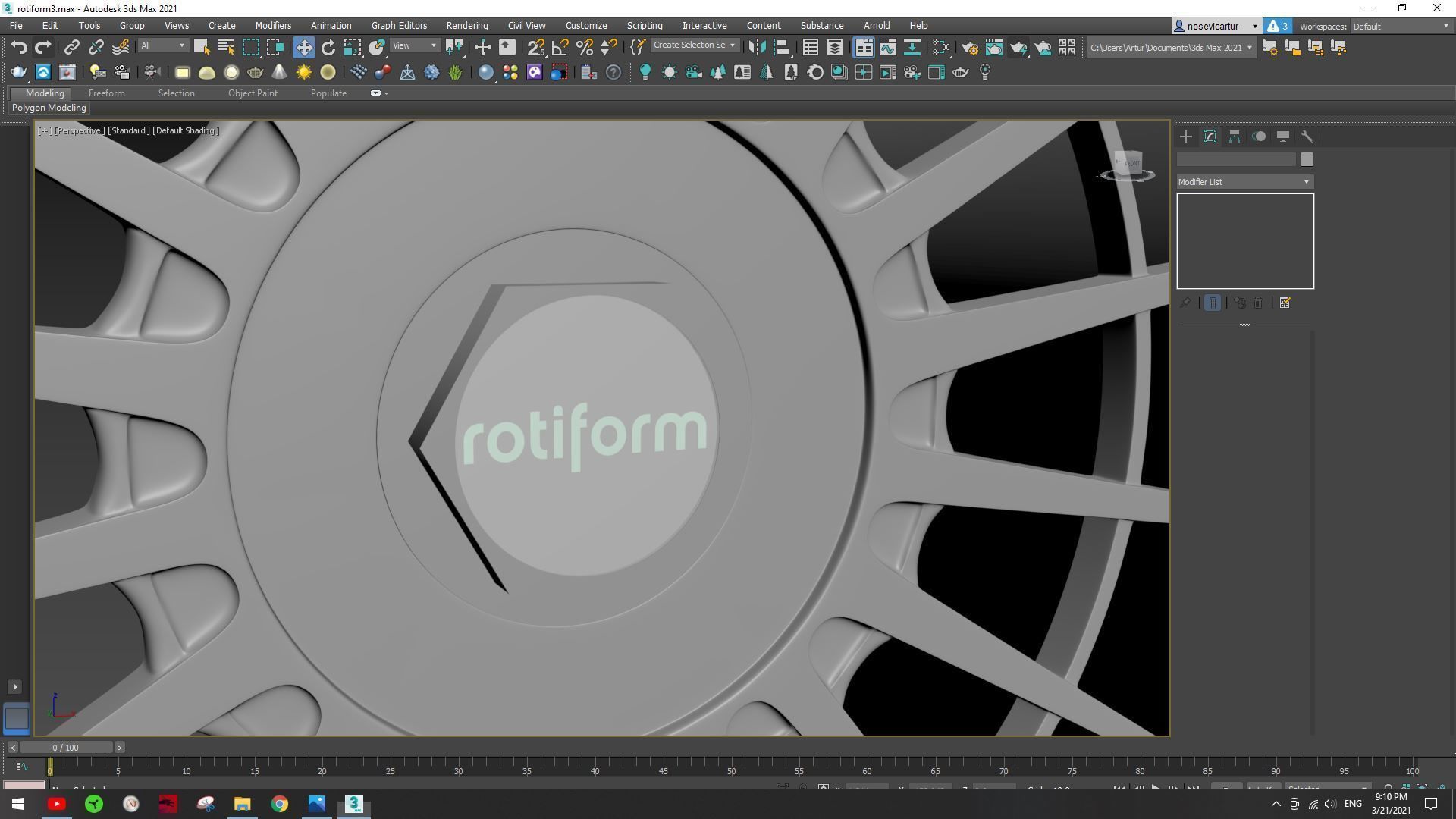Open the Create Selection Set dropdown
This screenshot has height=819, width=1456.
click(x=695, y=45)
